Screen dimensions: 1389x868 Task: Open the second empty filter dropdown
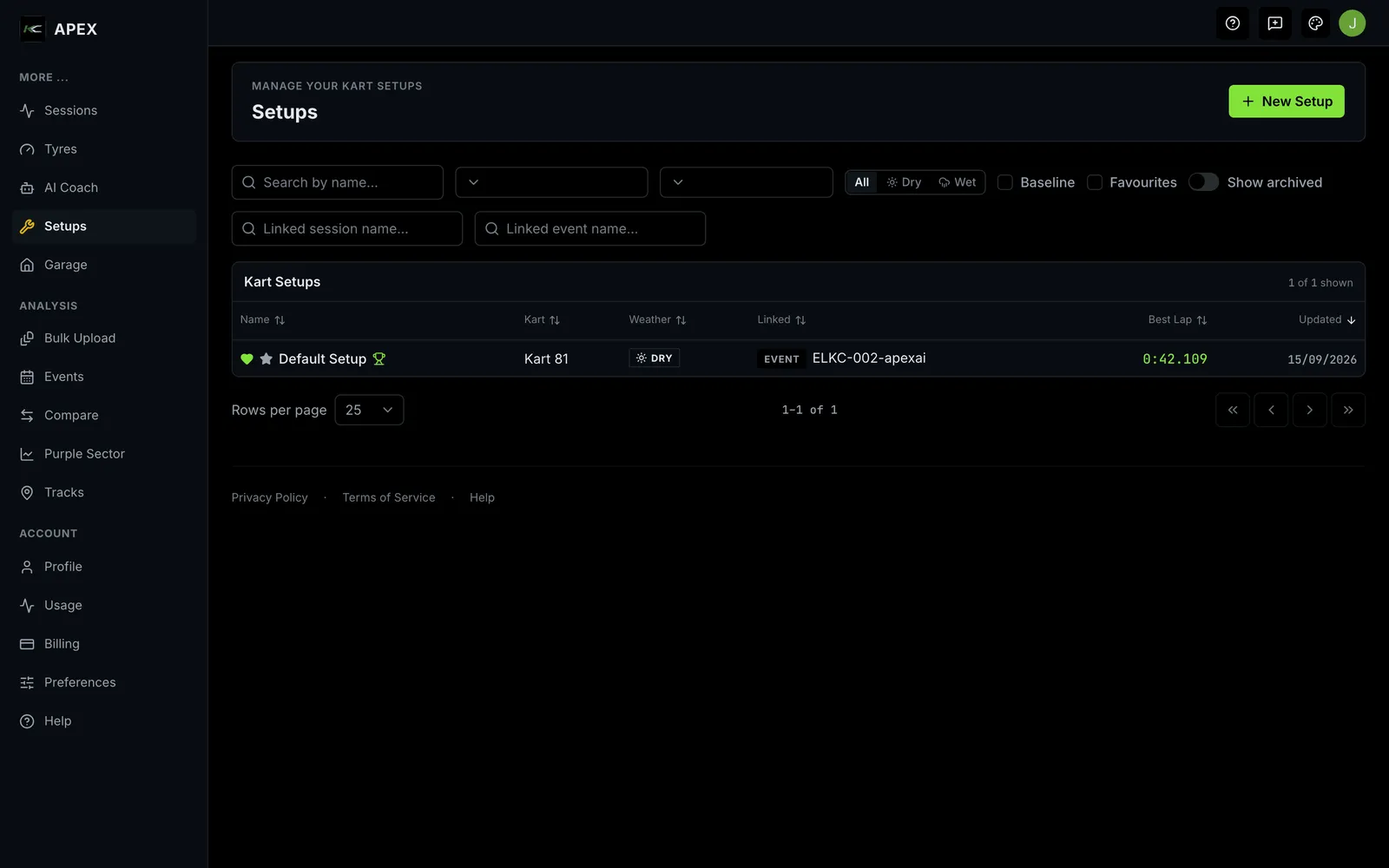[746, 182]
